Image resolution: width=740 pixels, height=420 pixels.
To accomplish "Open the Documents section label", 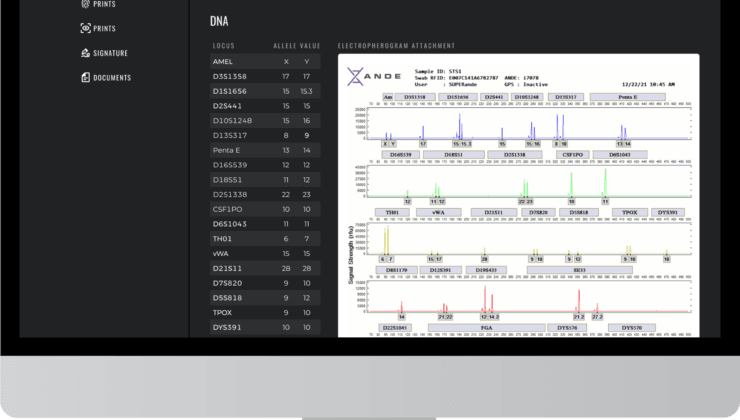I will 112,78.
